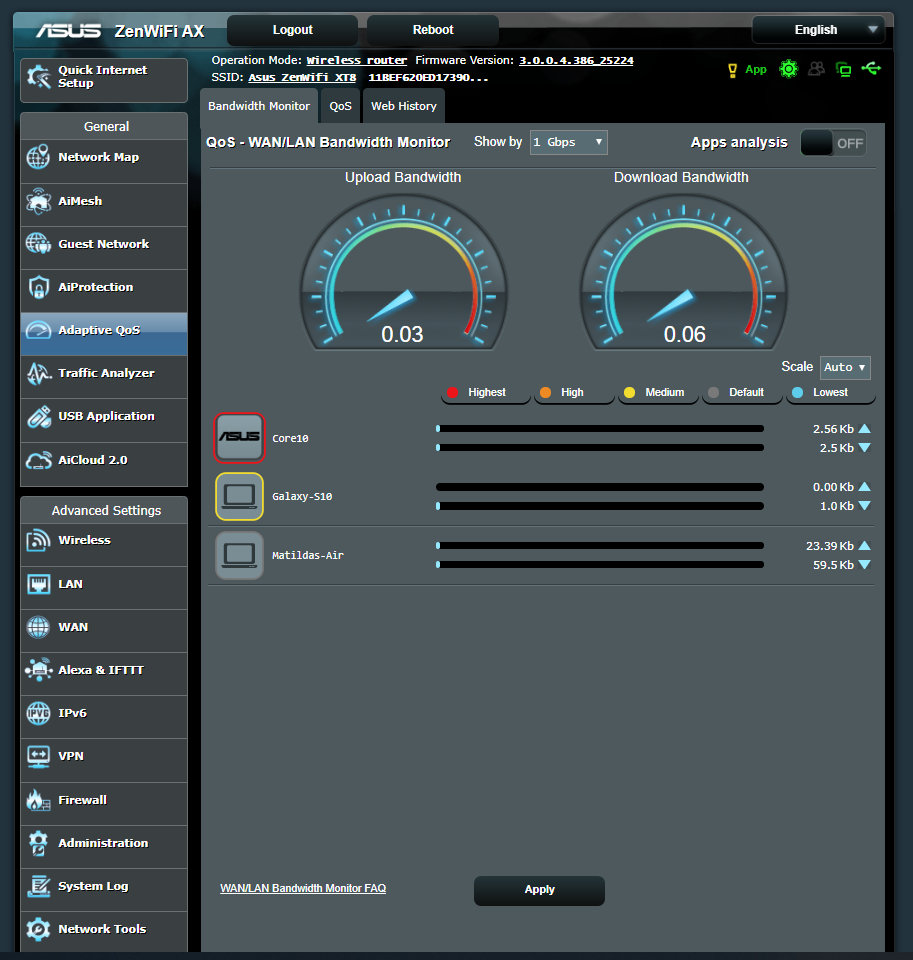Open the WAN/LAN Bandwidth Monitor FAQ link

303,888
